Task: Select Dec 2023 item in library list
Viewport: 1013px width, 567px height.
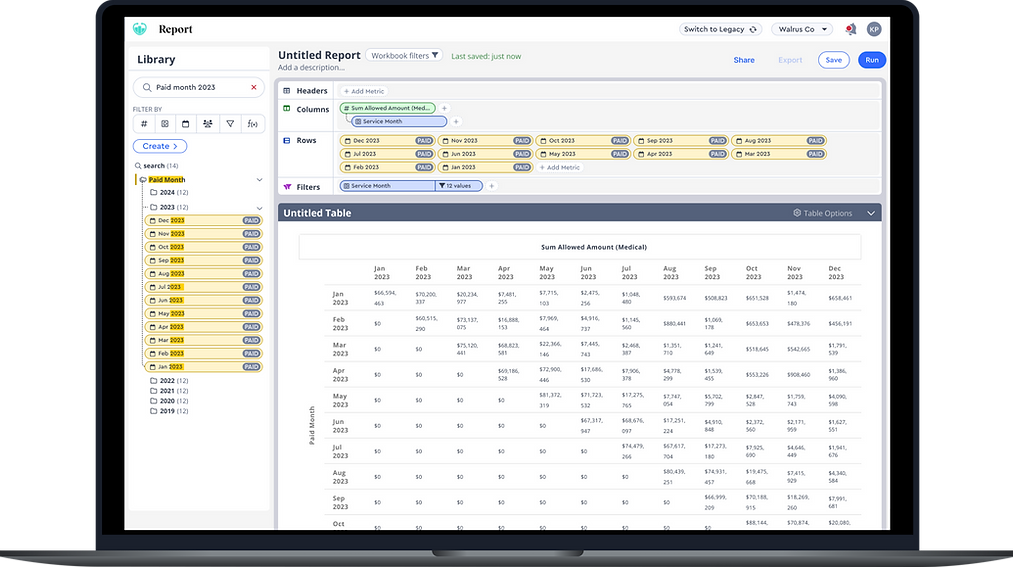Action: click(203, 220)
